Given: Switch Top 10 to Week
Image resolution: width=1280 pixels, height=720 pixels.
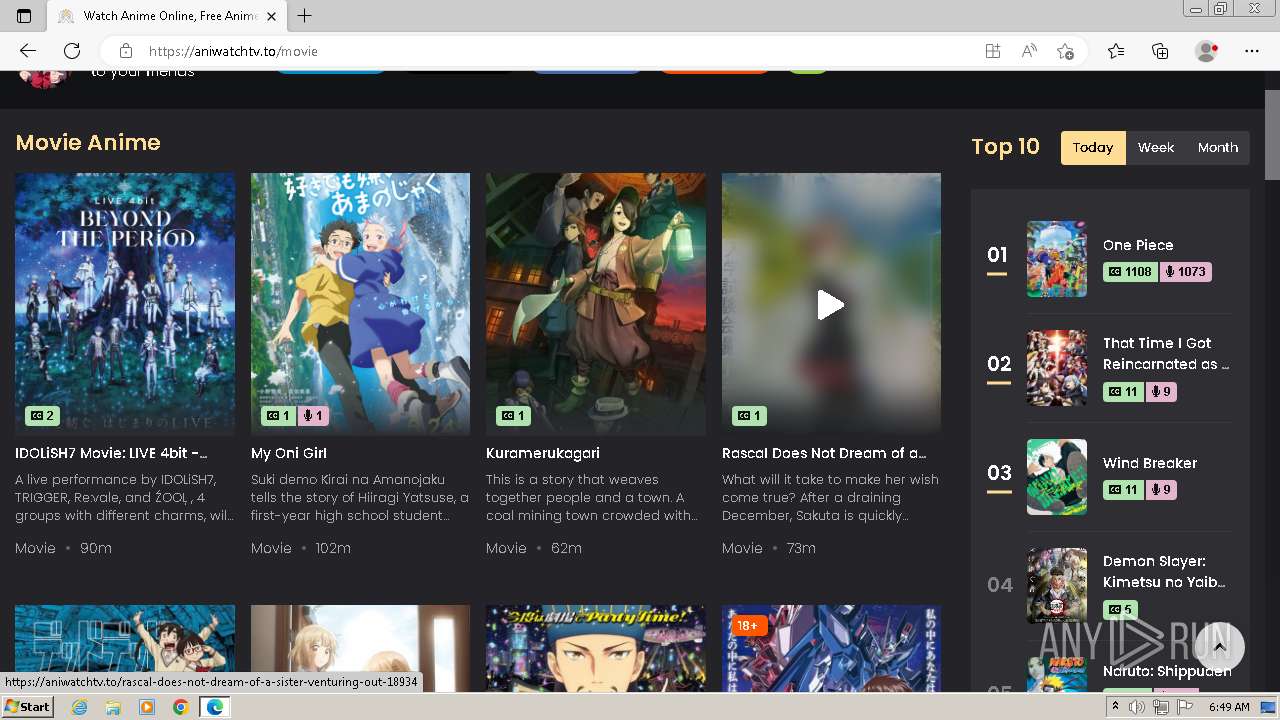Looking at the screenshot, I should (1156, 147).
